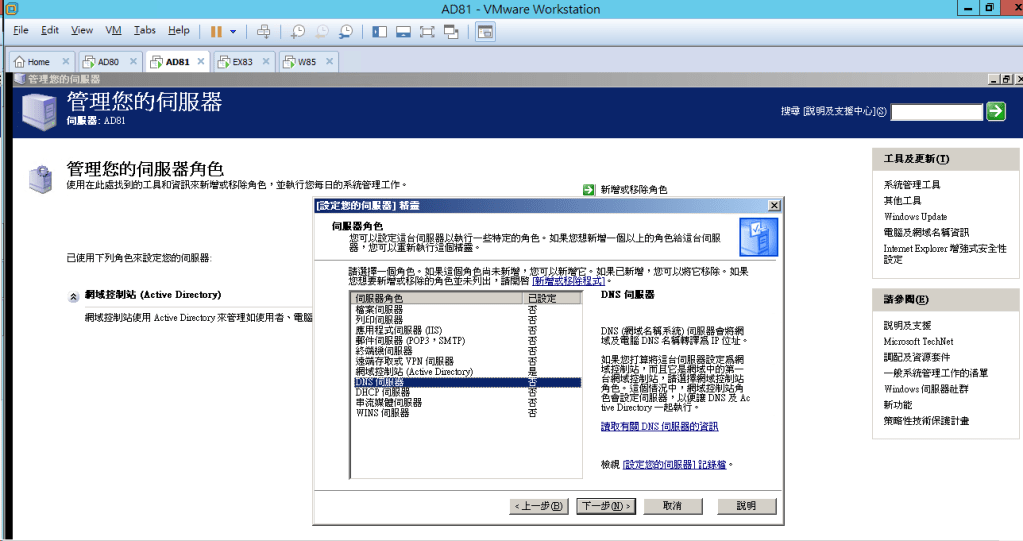Open the Tabs menu
The image size is (1023, 541).
click(144, 31)
